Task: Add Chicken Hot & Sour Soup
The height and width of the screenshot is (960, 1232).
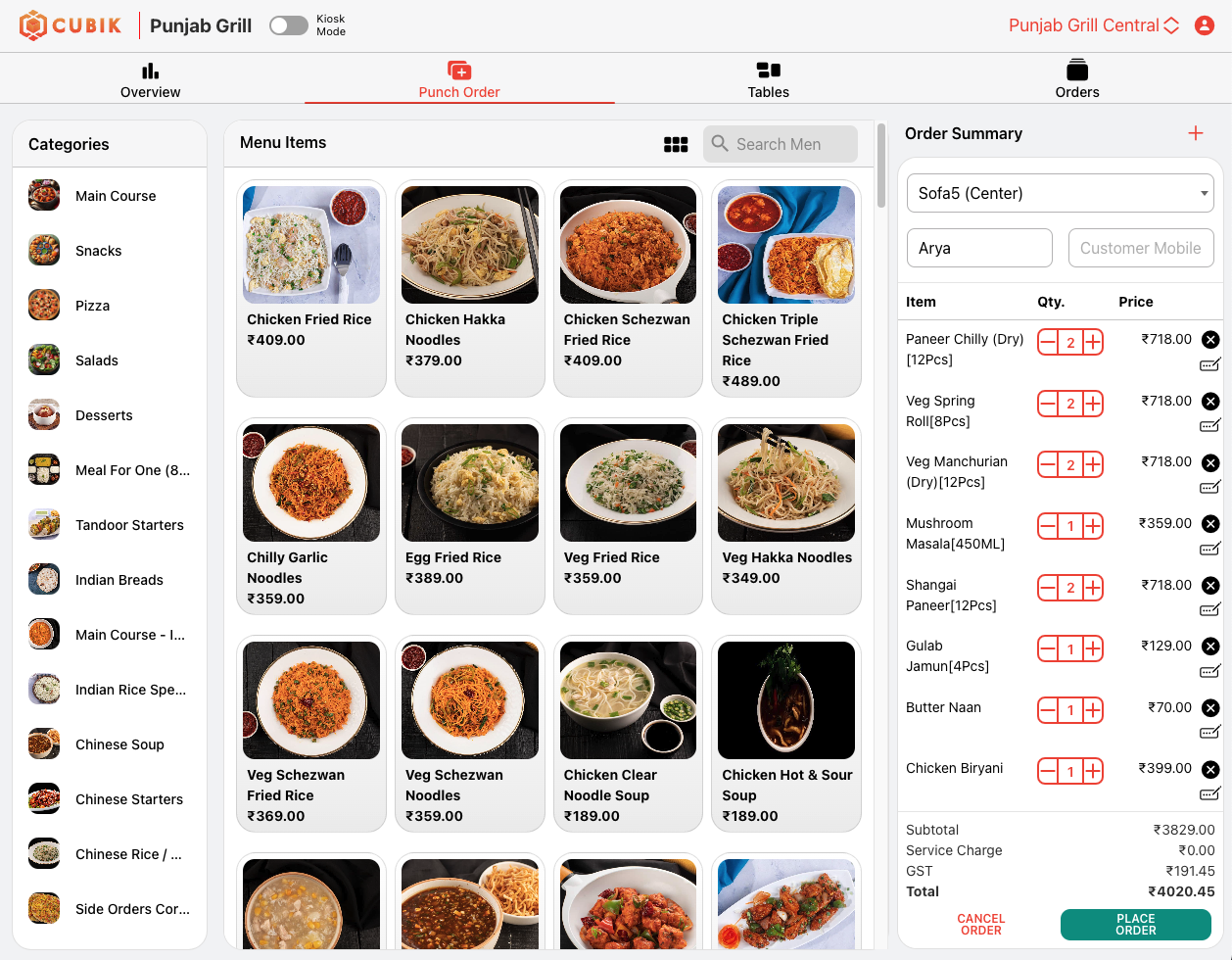Action: (786, 734)
